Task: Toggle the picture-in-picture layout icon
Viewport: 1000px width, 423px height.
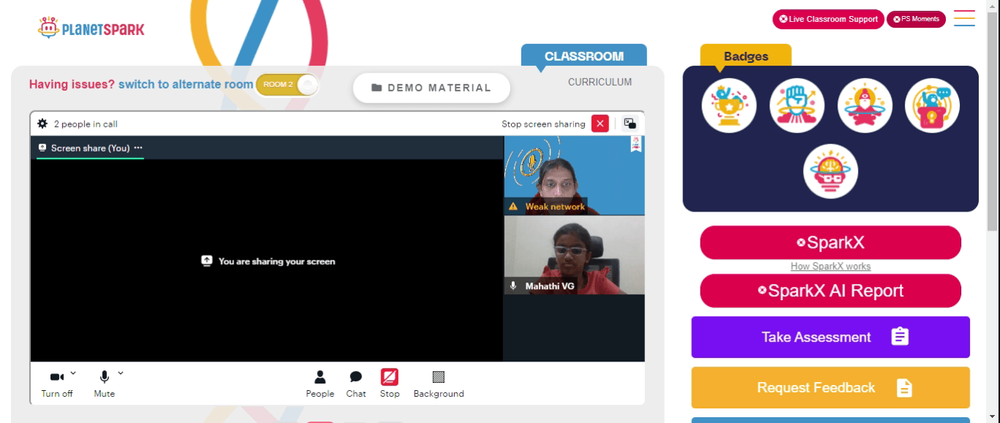Action: tap(630, 124)
